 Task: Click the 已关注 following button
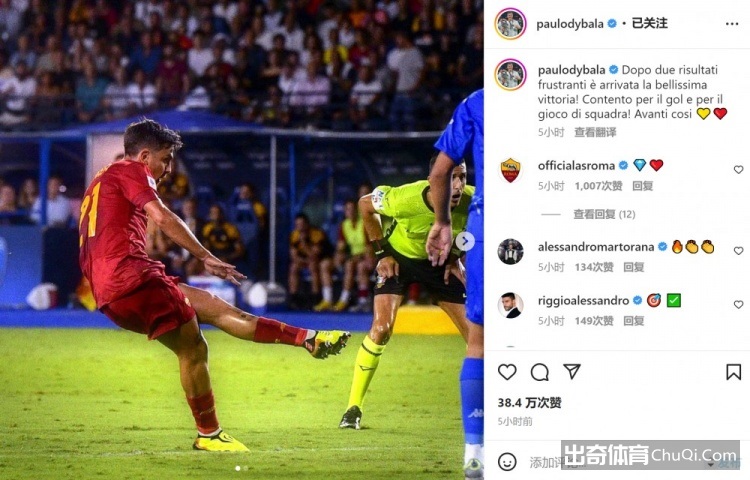click(x=649, y=23)
